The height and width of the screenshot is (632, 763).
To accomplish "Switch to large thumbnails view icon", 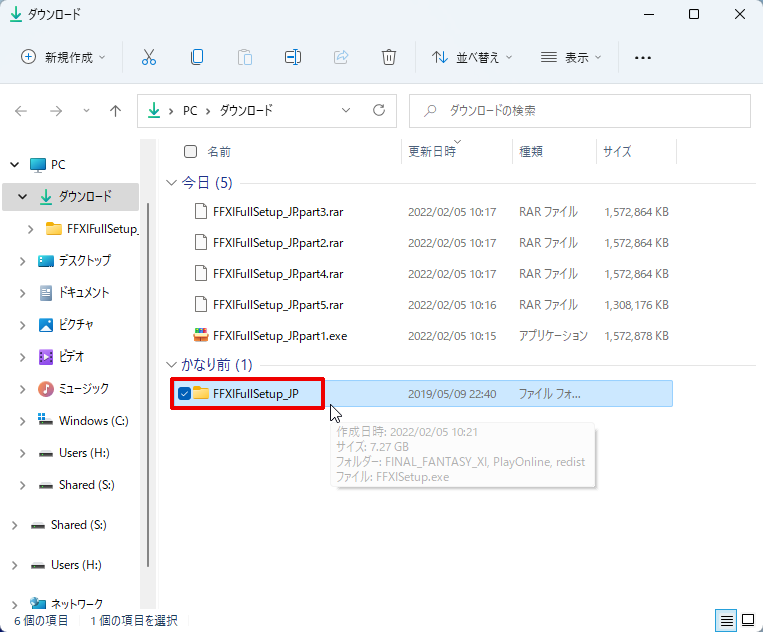I will (748, 620).
